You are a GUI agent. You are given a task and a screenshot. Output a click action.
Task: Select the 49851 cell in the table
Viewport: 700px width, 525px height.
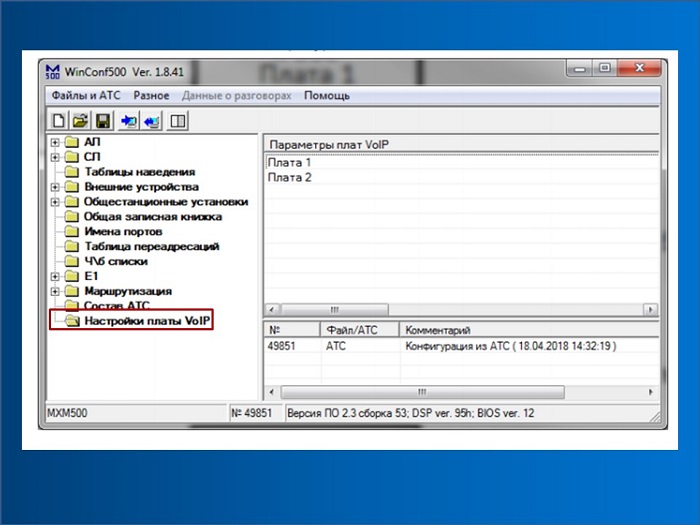[x=282, y=346]
